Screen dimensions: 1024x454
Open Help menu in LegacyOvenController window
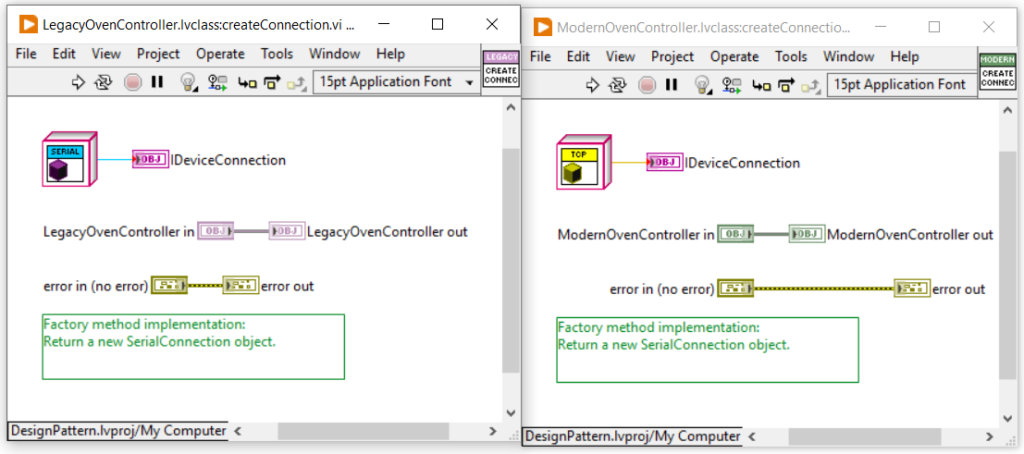pos(391,54)
